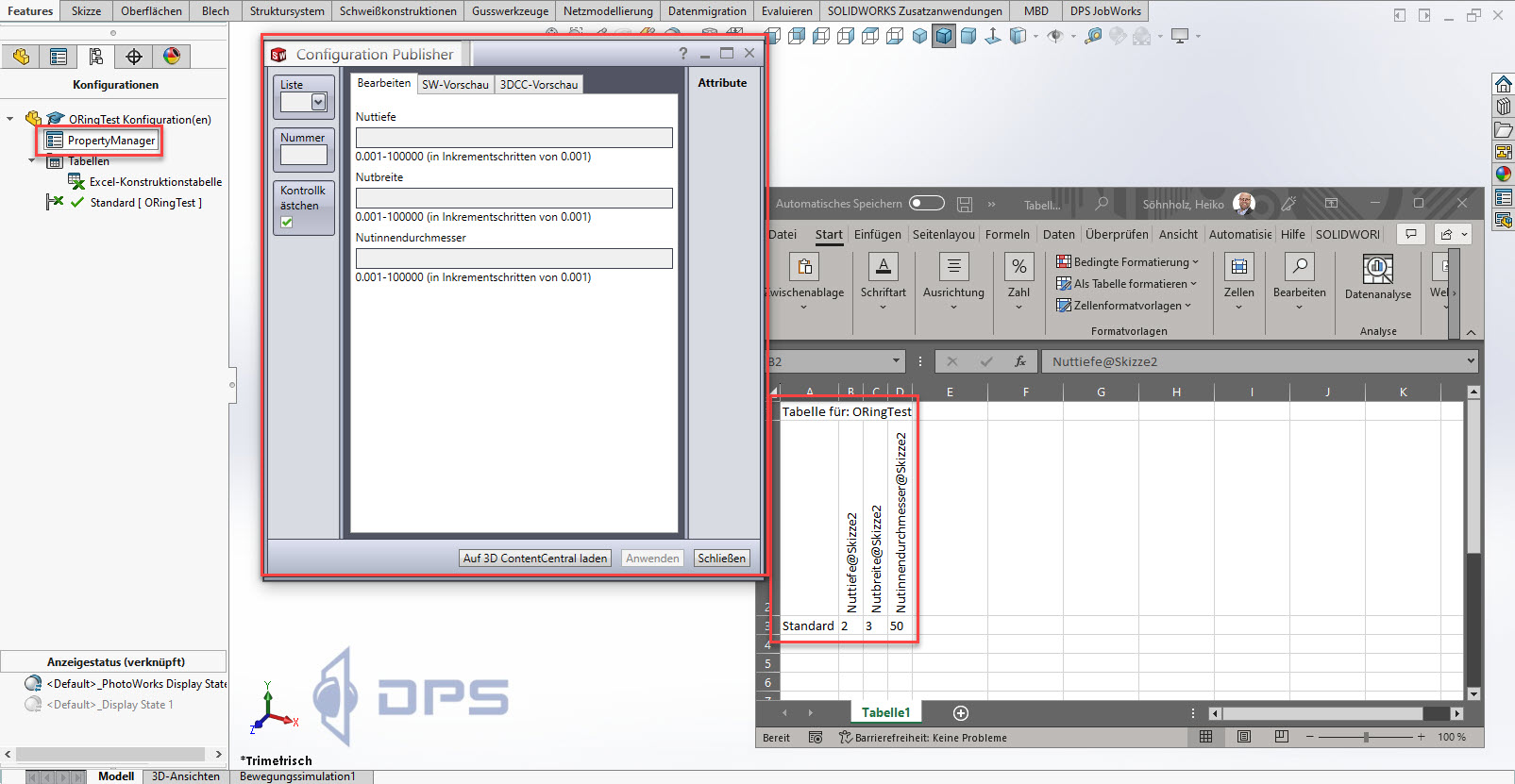Select shaded with edges display style
Image resolution: width=1515 pixels, height=784 pixels.
[x=944, y=37]
